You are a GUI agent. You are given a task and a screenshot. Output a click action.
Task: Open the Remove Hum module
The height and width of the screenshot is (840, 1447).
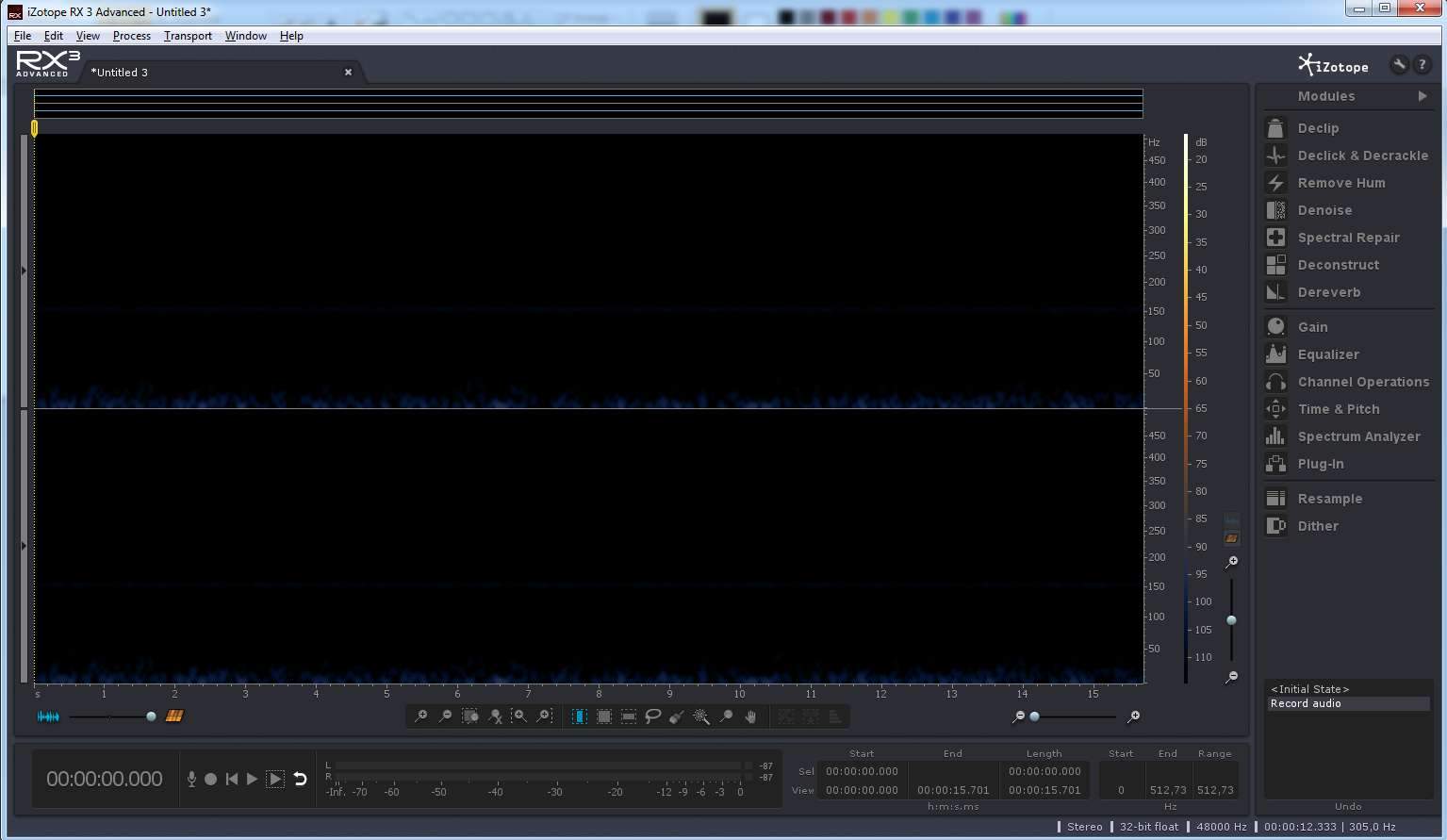[1340, 183]
